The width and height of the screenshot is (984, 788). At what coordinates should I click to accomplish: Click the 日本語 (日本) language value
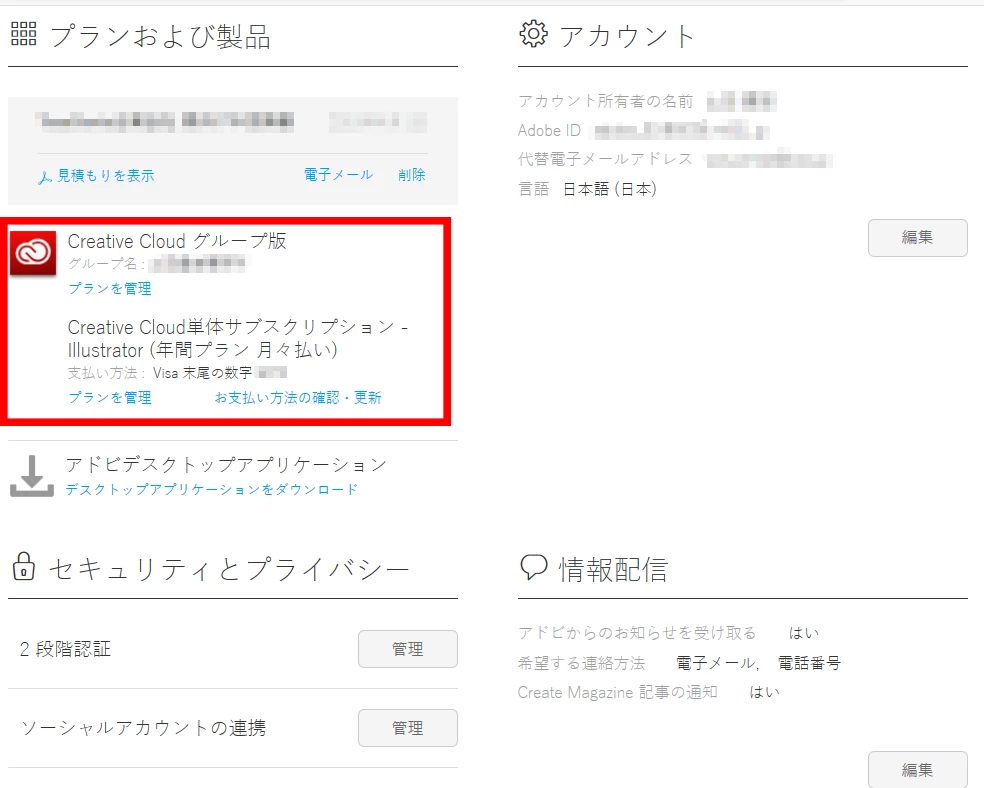(x=610, y=189)
